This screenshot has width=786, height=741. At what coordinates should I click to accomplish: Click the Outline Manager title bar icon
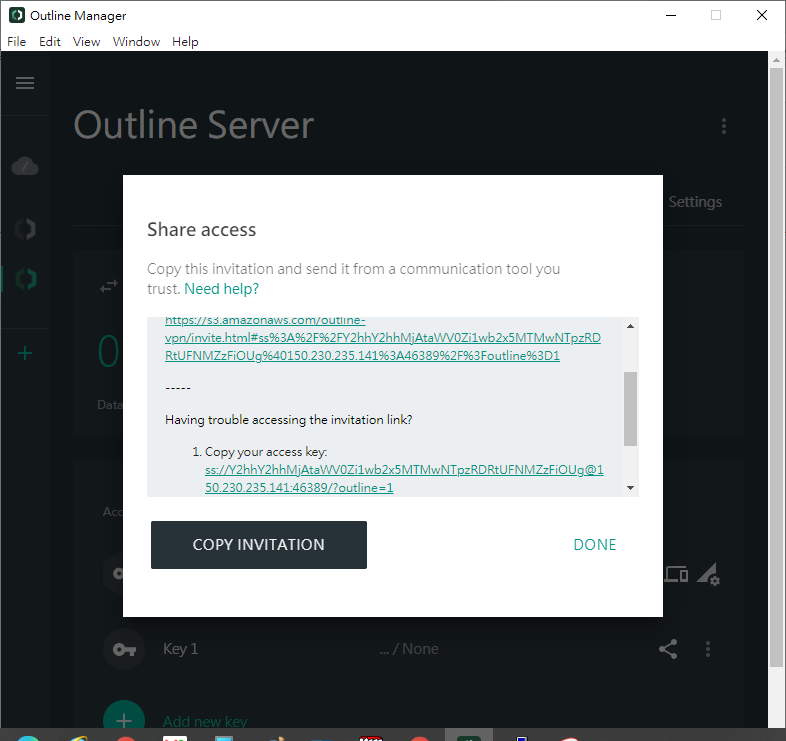pyautogui.click(x=17, y=15)
